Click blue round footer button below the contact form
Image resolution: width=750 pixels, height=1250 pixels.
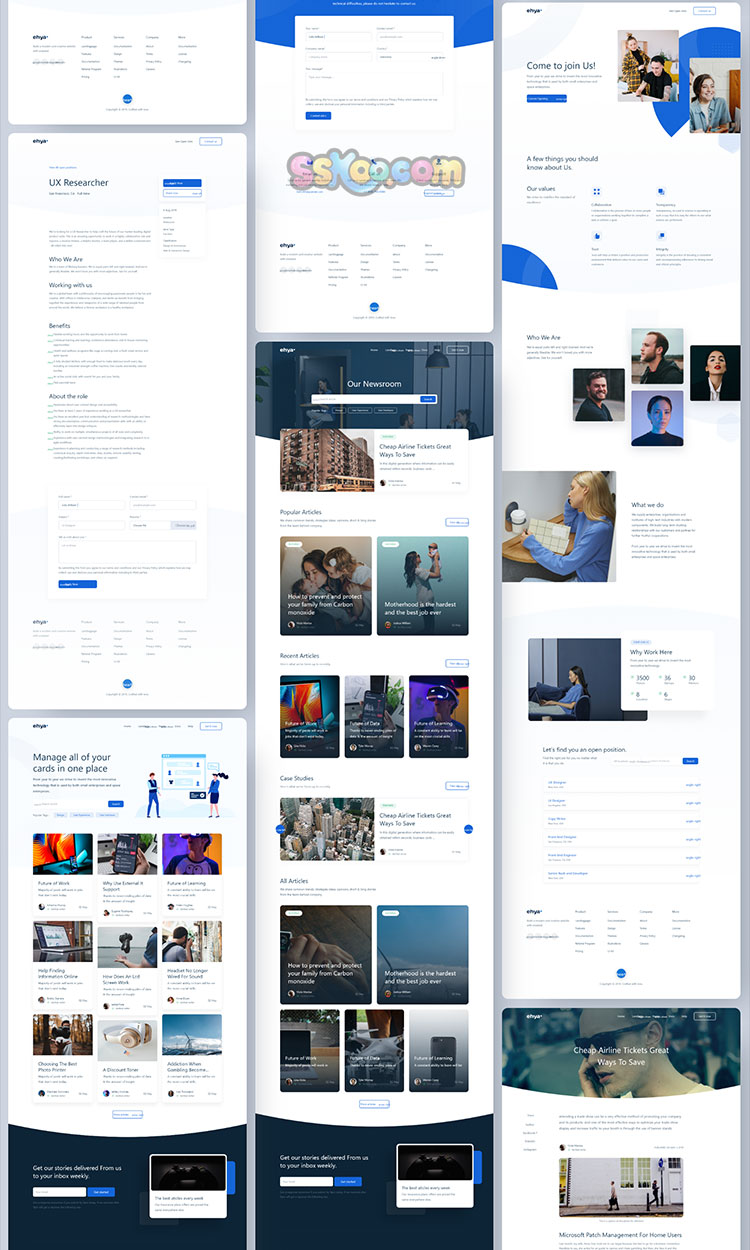pos(375,308)
